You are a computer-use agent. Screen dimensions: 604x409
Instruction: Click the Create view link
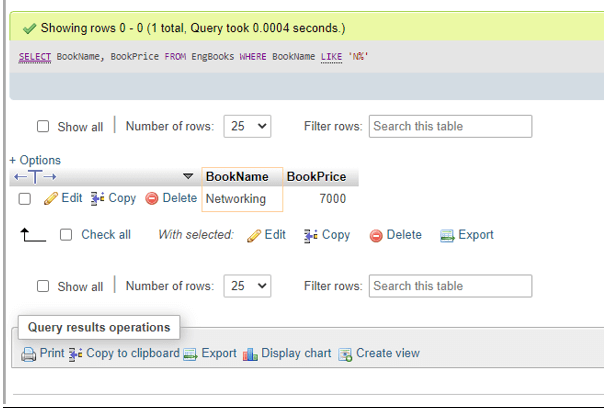point(388,353)
